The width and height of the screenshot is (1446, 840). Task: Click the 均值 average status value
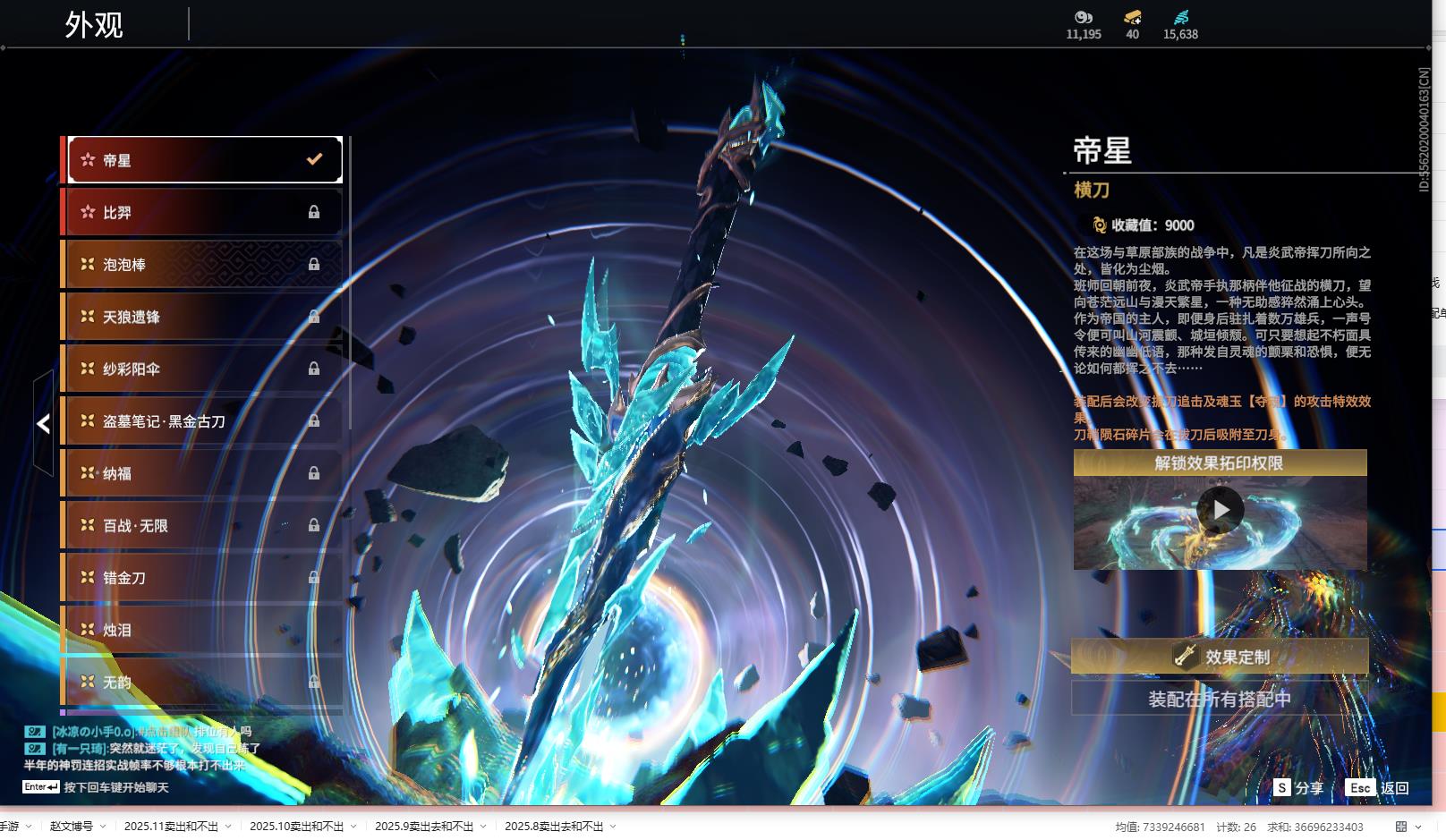[1160, 827]
